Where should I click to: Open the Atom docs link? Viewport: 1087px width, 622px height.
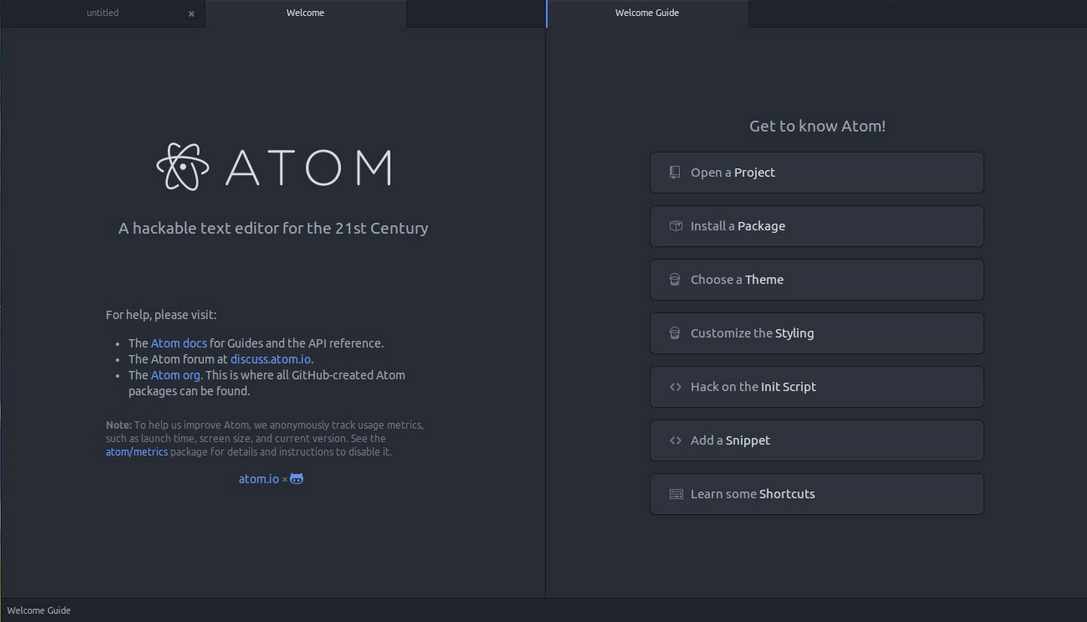pos(177,342)
